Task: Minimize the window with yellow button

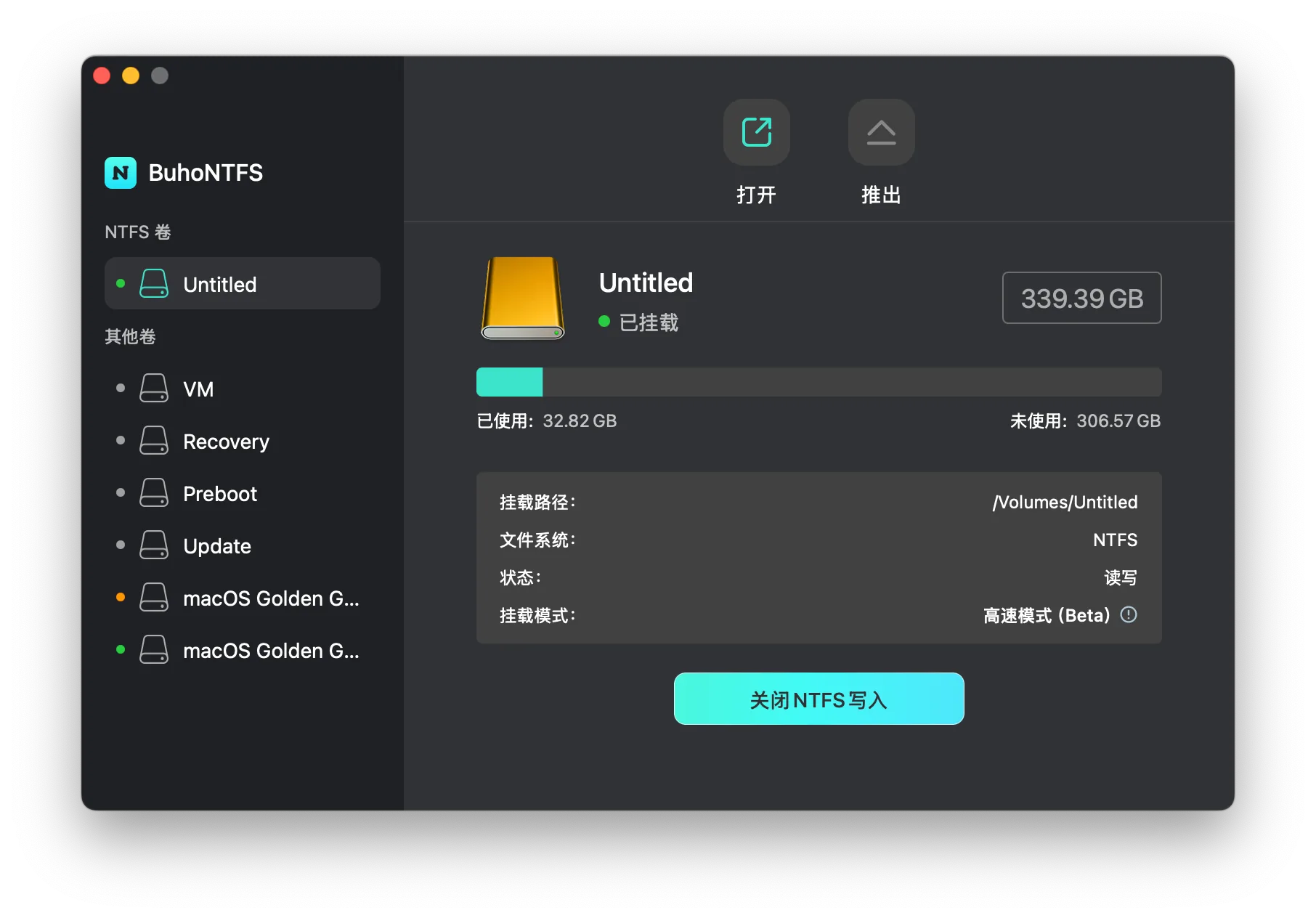Action: (x=131, y=76)
